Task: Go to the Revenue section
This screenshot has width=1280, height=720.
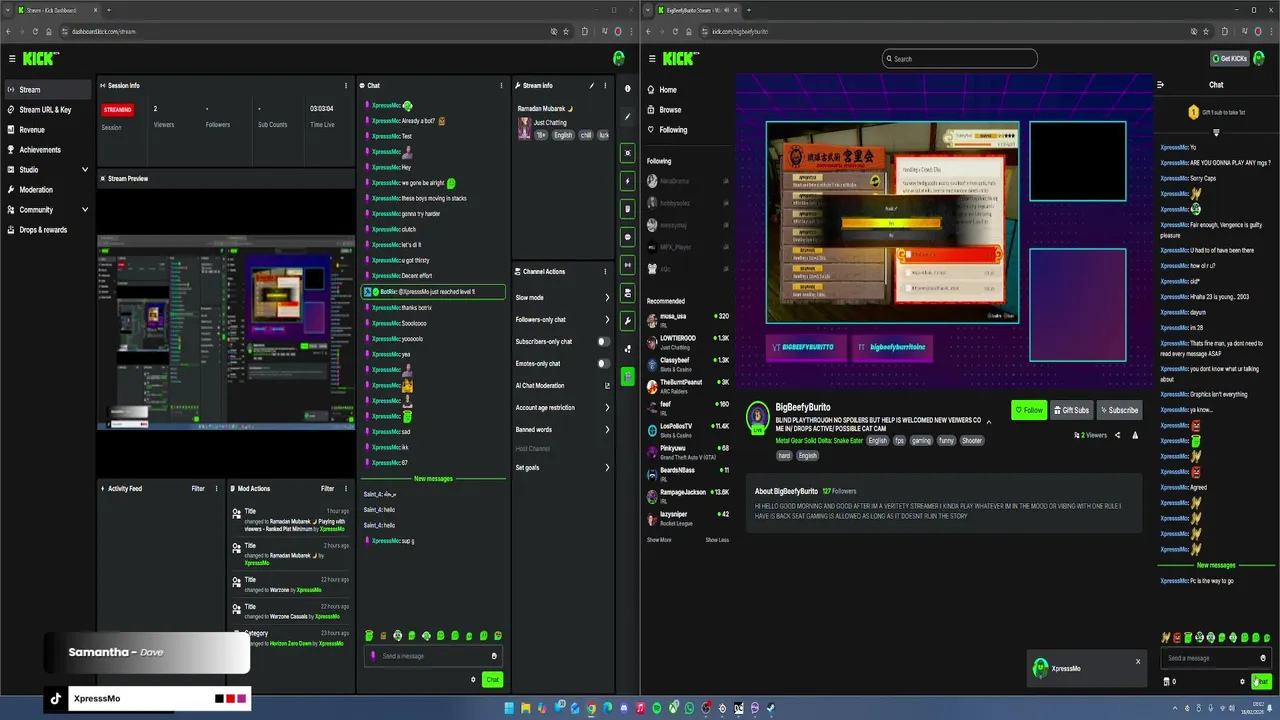Action: (32, 130)
